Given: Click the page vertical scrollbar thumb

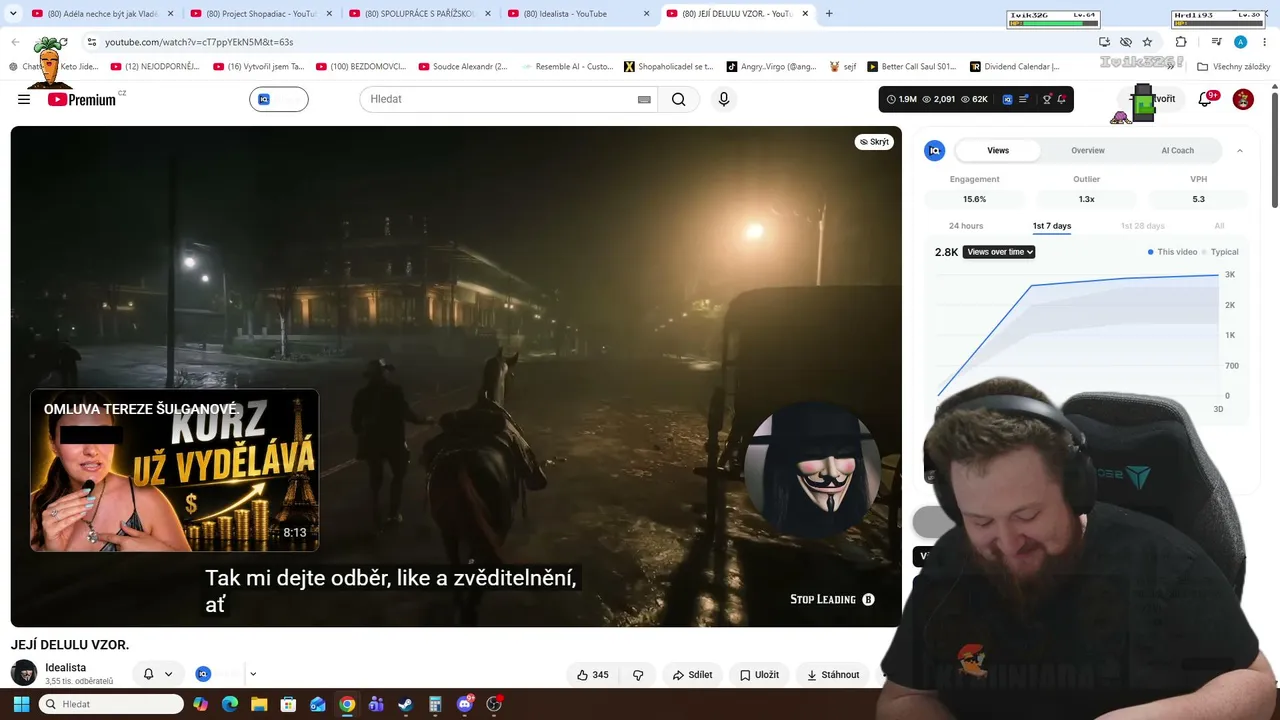Looking at the screenshot, I should (1274, 150).
